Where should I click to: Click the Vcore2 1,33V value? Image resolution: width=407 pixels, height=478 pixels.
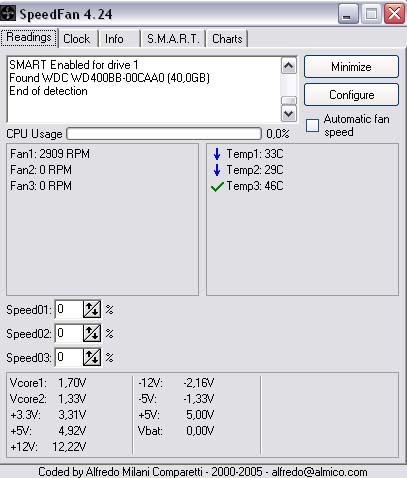(x=72, y=399)
